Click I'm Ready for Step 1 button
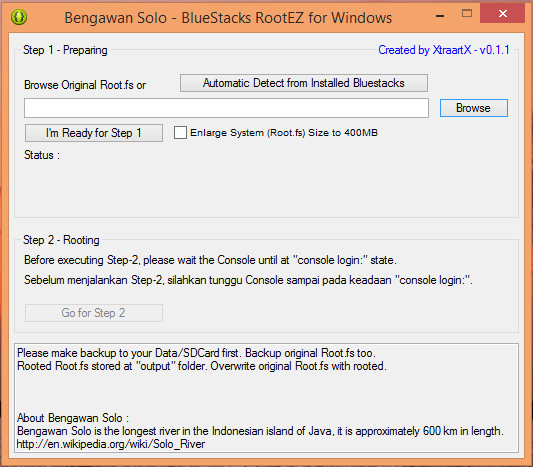The height and width of the screenshot is (467, 533). click(94, 133)
